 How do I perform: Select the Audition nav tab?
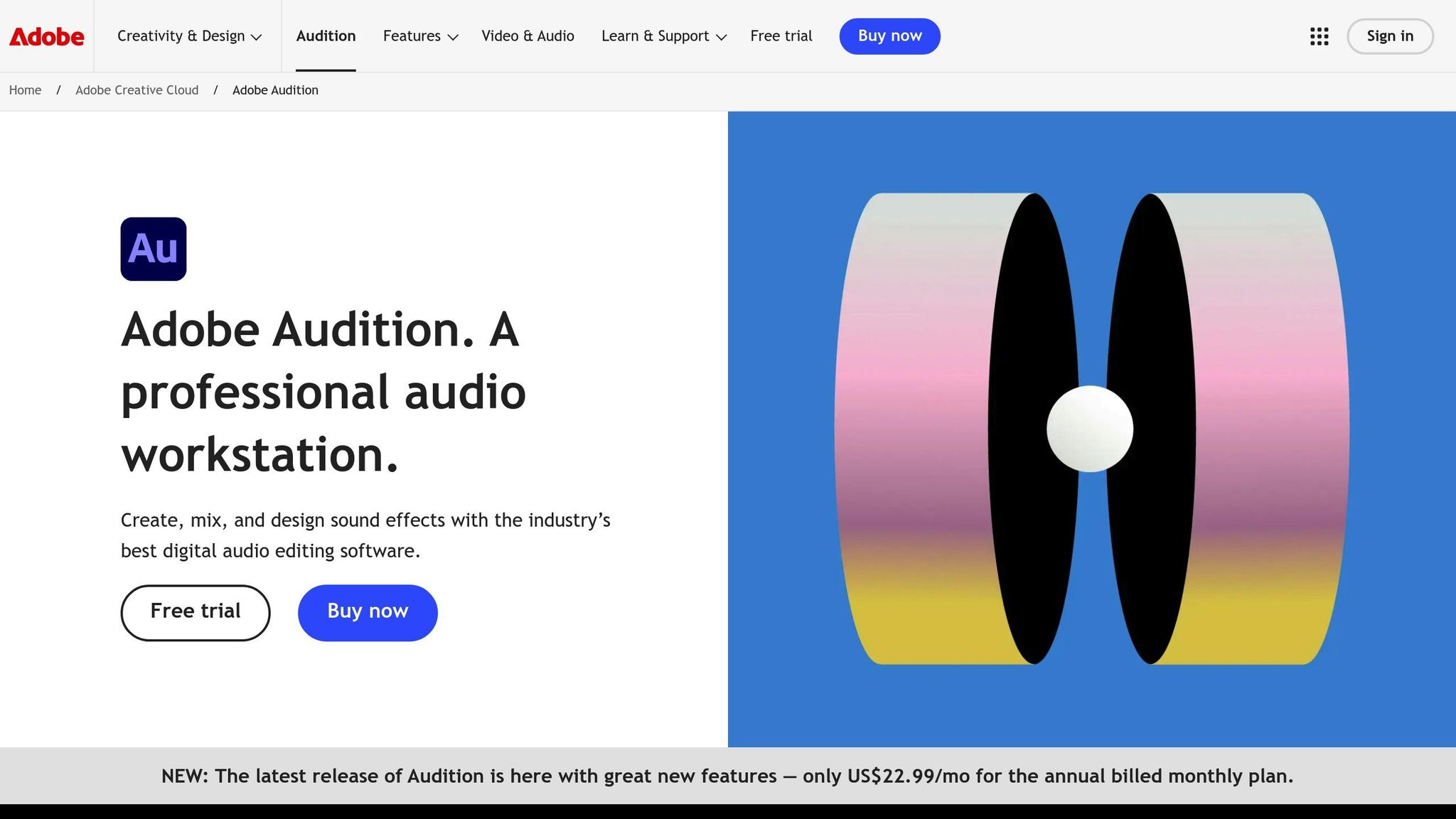pos(326,36)
